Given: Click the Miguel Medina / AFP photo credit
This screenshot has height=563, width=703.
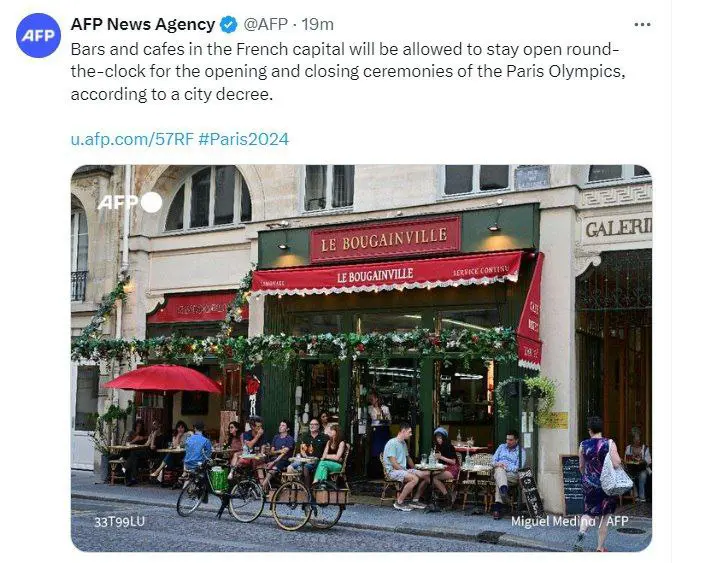Looking at the screenshot, I should pyautogui.click(x=569, y=521).
